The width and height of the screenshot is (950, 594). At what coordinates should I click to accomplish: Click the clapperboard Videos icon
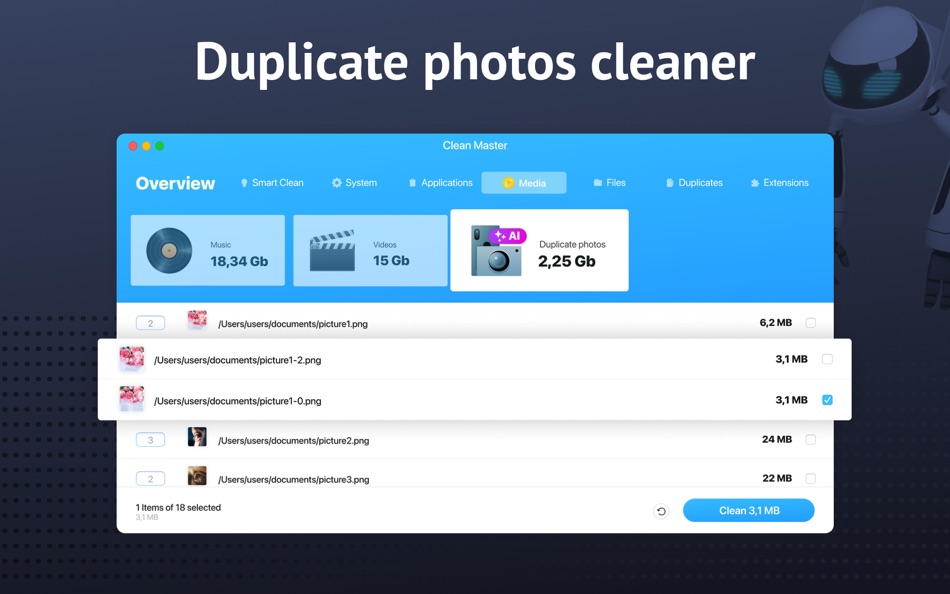(x=332, y=250)
